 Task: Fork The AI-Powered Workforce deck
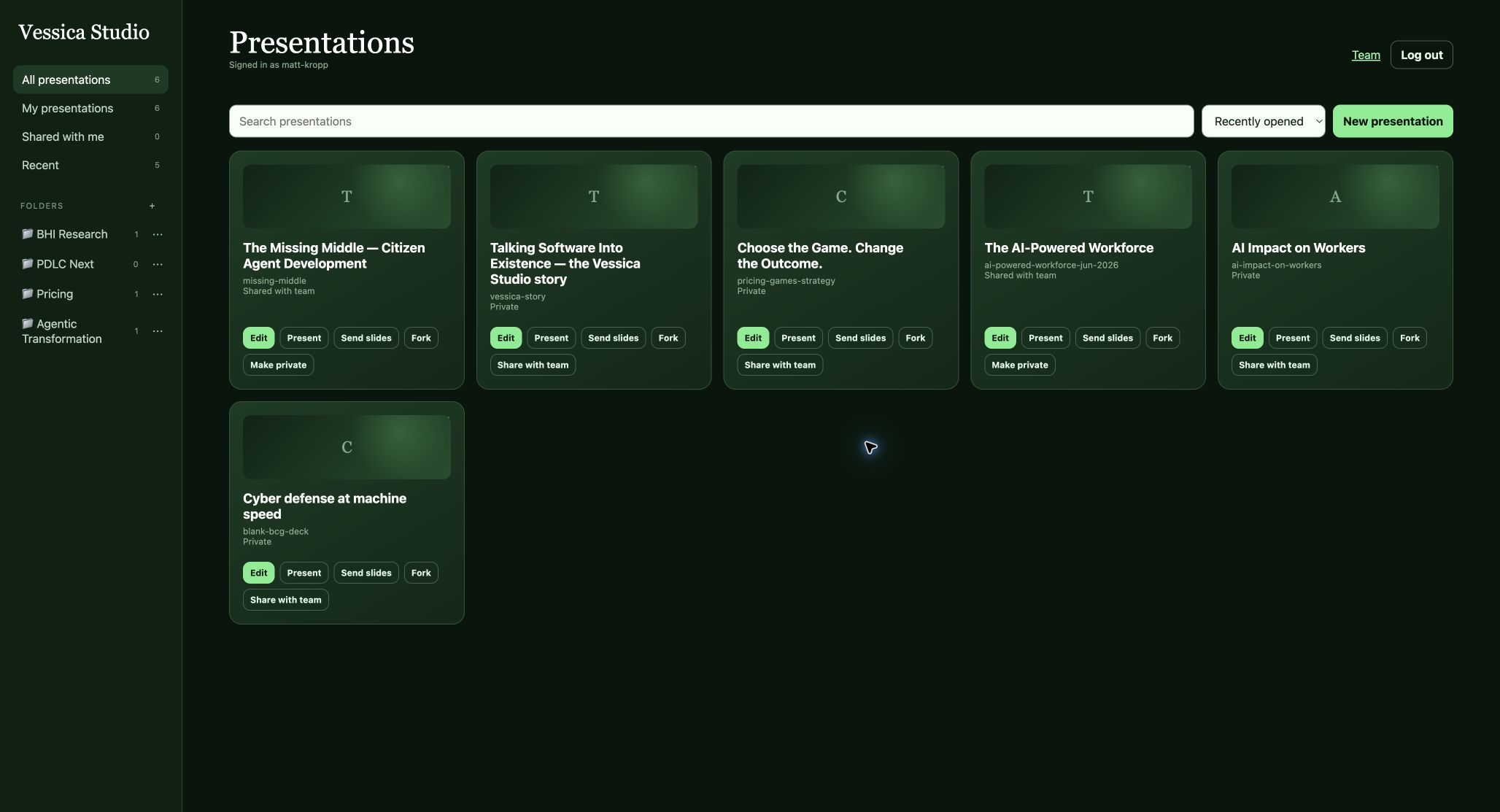coord(1163,338)
